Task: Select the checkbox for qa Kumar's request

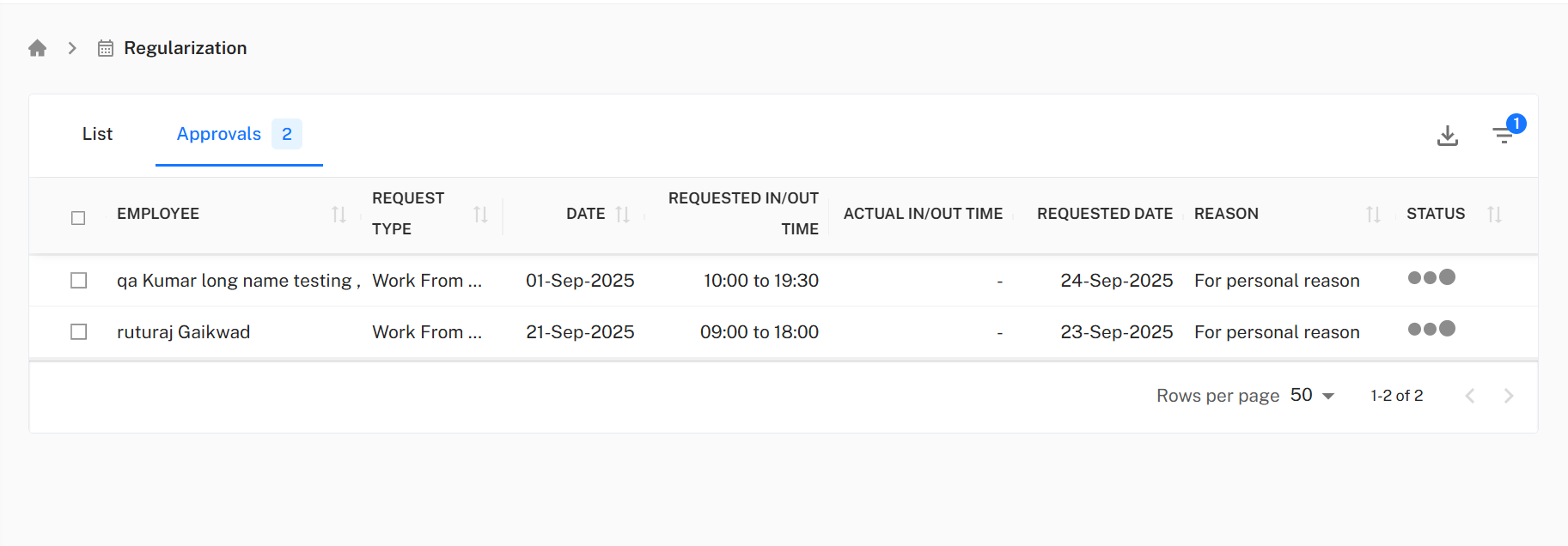Action: (78, 280)
